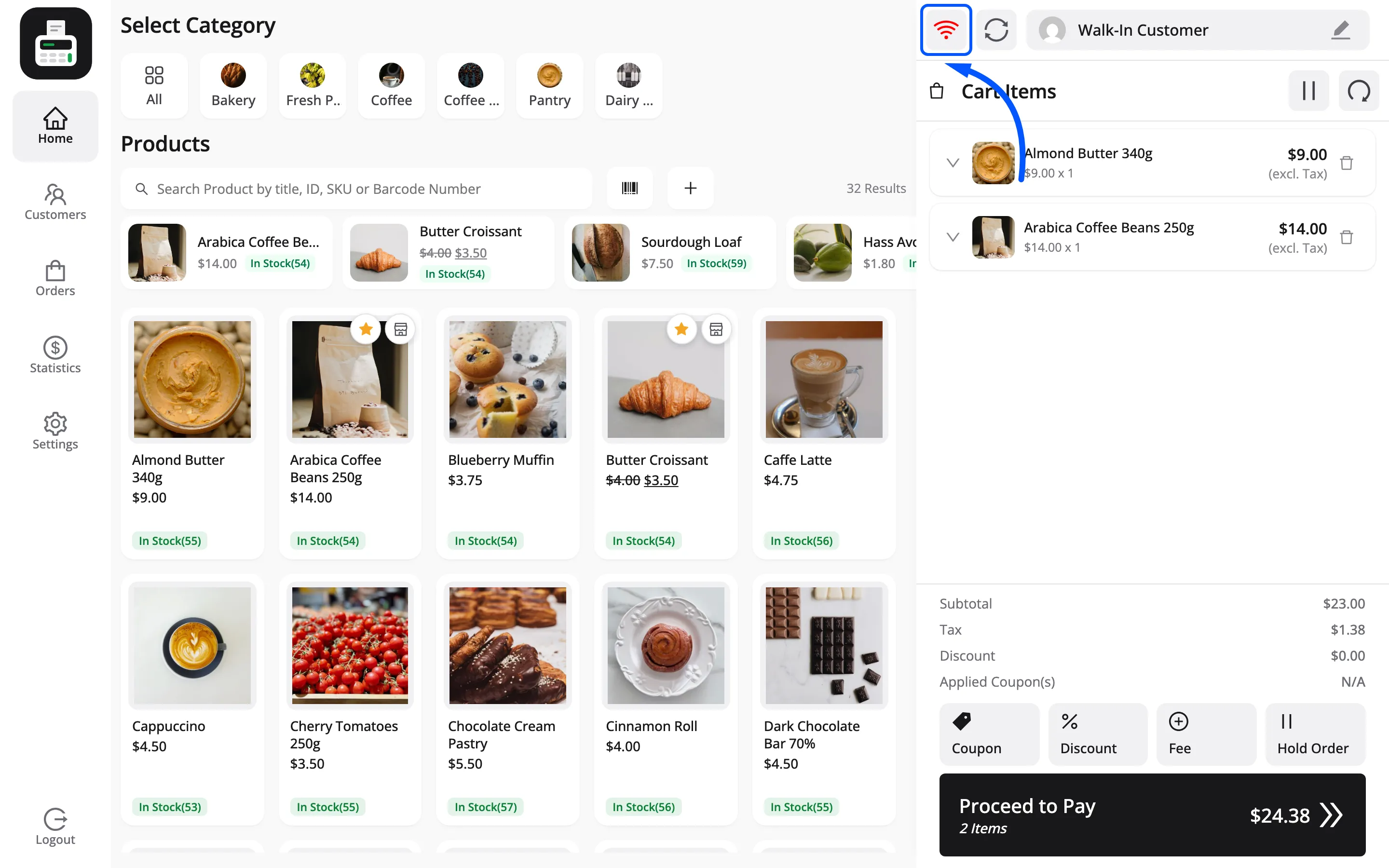Click the red Wi-Fi connection status icon
1389x868 pixels.
tap(945, 30)
